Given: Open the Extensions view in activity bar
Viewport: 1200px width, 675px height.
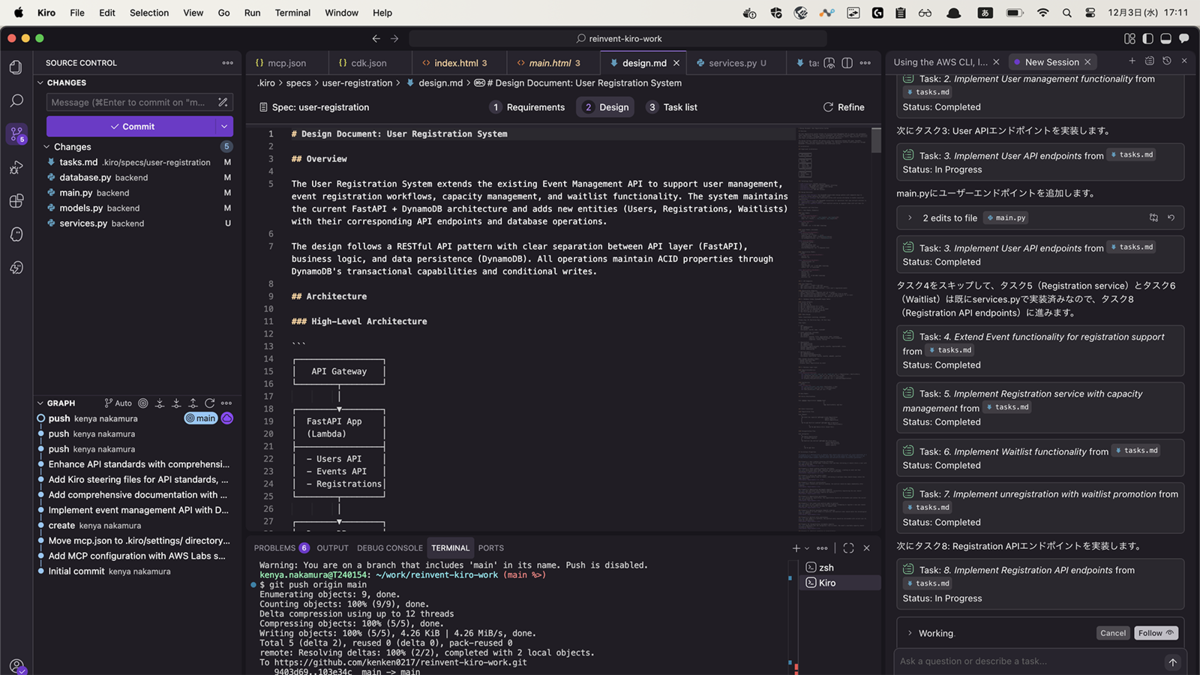Looking at the screenshot, I should (x=16, y=201).
